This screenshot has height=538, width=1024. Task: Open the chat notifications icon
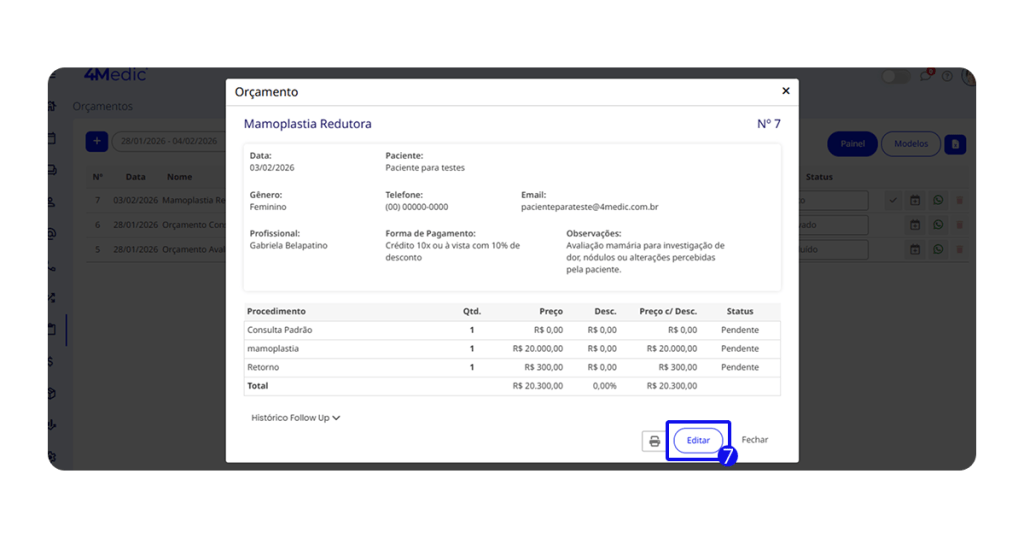point(926,77)
